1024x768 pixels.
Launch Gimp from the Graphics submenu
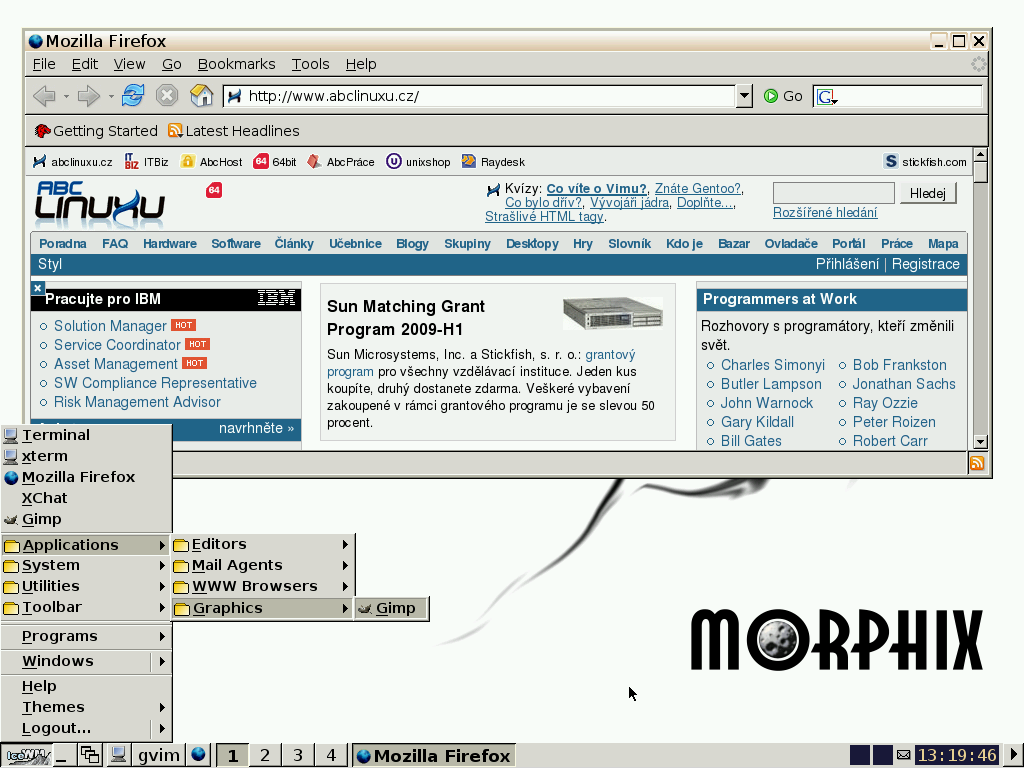point(391,608)
